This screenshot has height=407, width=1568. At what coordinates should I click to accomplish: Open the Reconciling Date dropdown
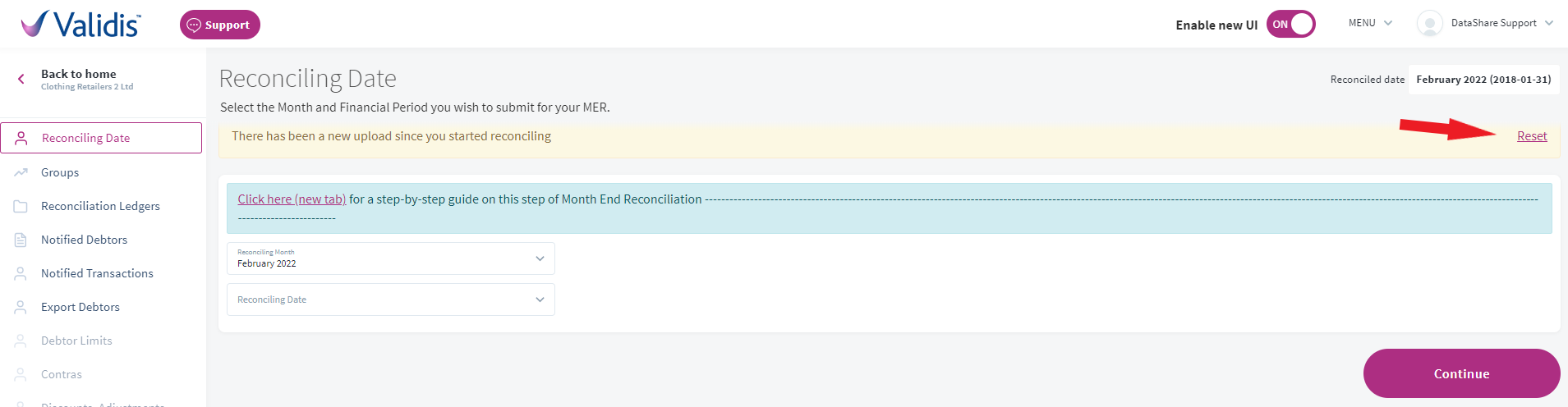point(391,300)
